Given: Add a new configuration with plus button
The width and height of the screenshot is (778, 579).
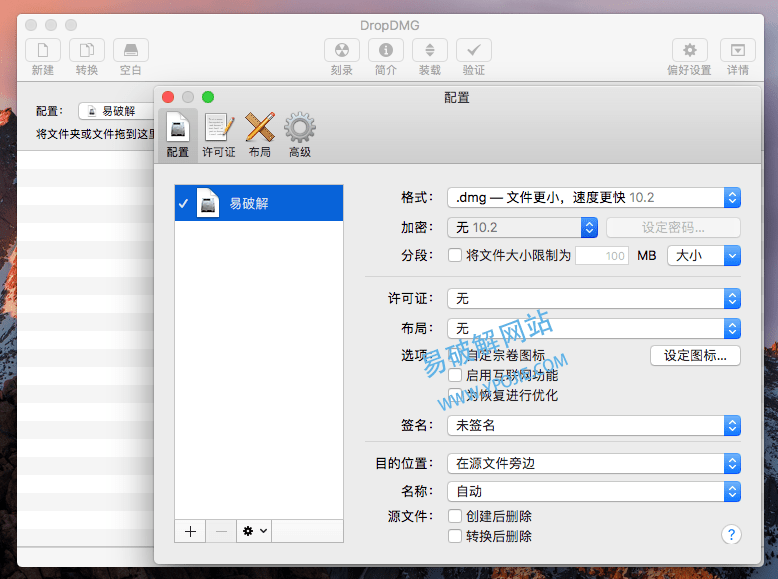Looking at the screenshot, I should point(190,531).
